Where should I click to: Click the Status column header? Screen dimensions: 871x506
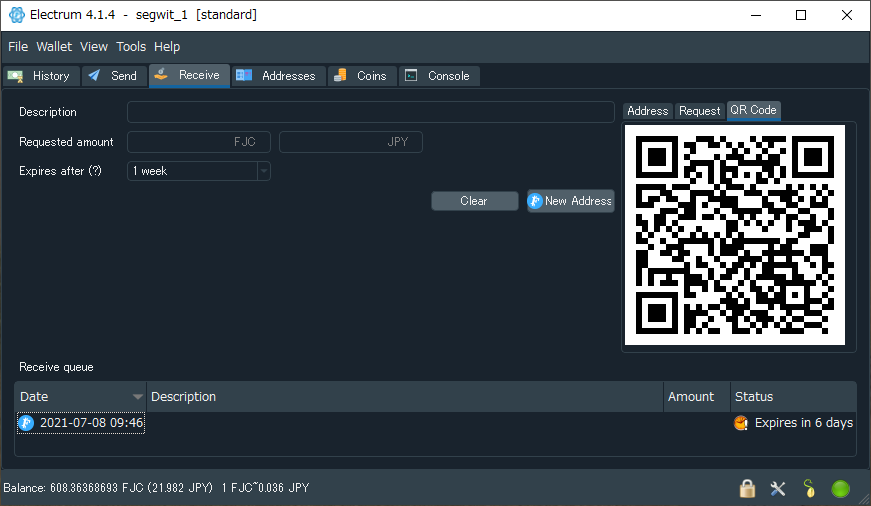pos(793,397)
